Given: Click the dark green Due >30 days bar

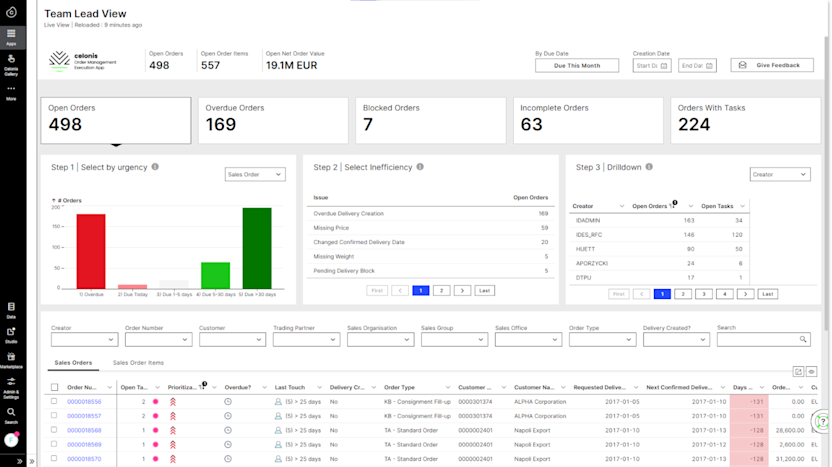Looking at the screenshot, I should 257,248.
